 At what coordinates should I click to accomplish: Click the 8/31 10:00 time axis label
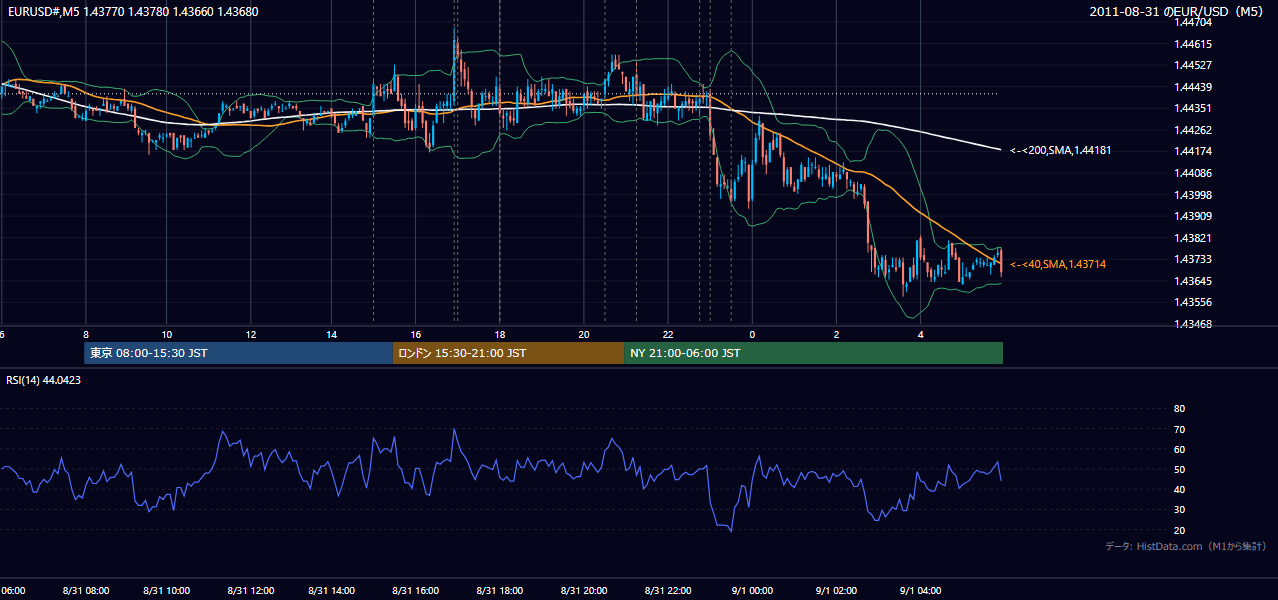[x=167, y=590]
